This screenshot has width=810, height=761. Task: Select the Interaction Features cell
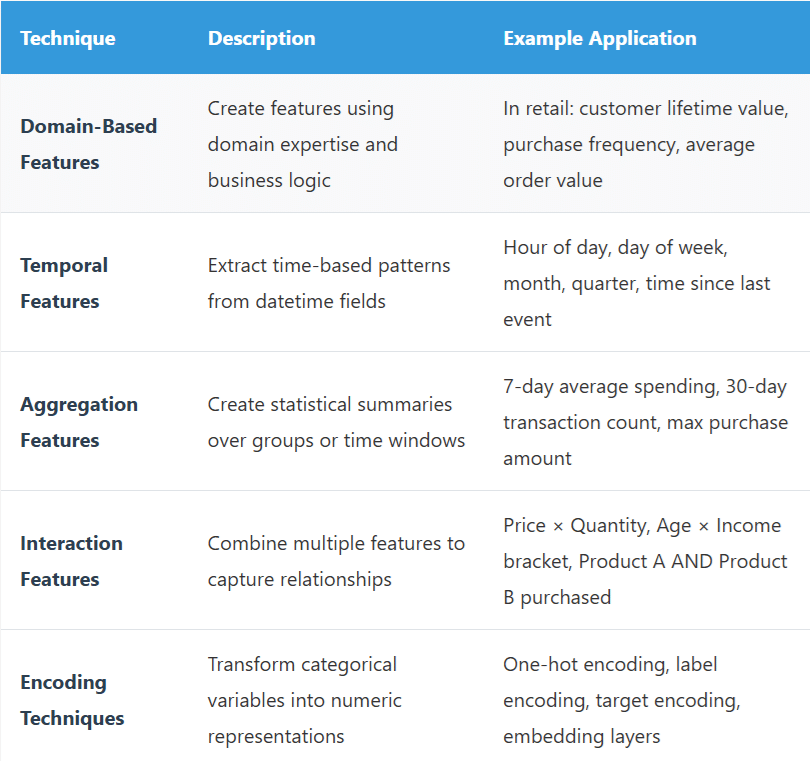(72, 561)
